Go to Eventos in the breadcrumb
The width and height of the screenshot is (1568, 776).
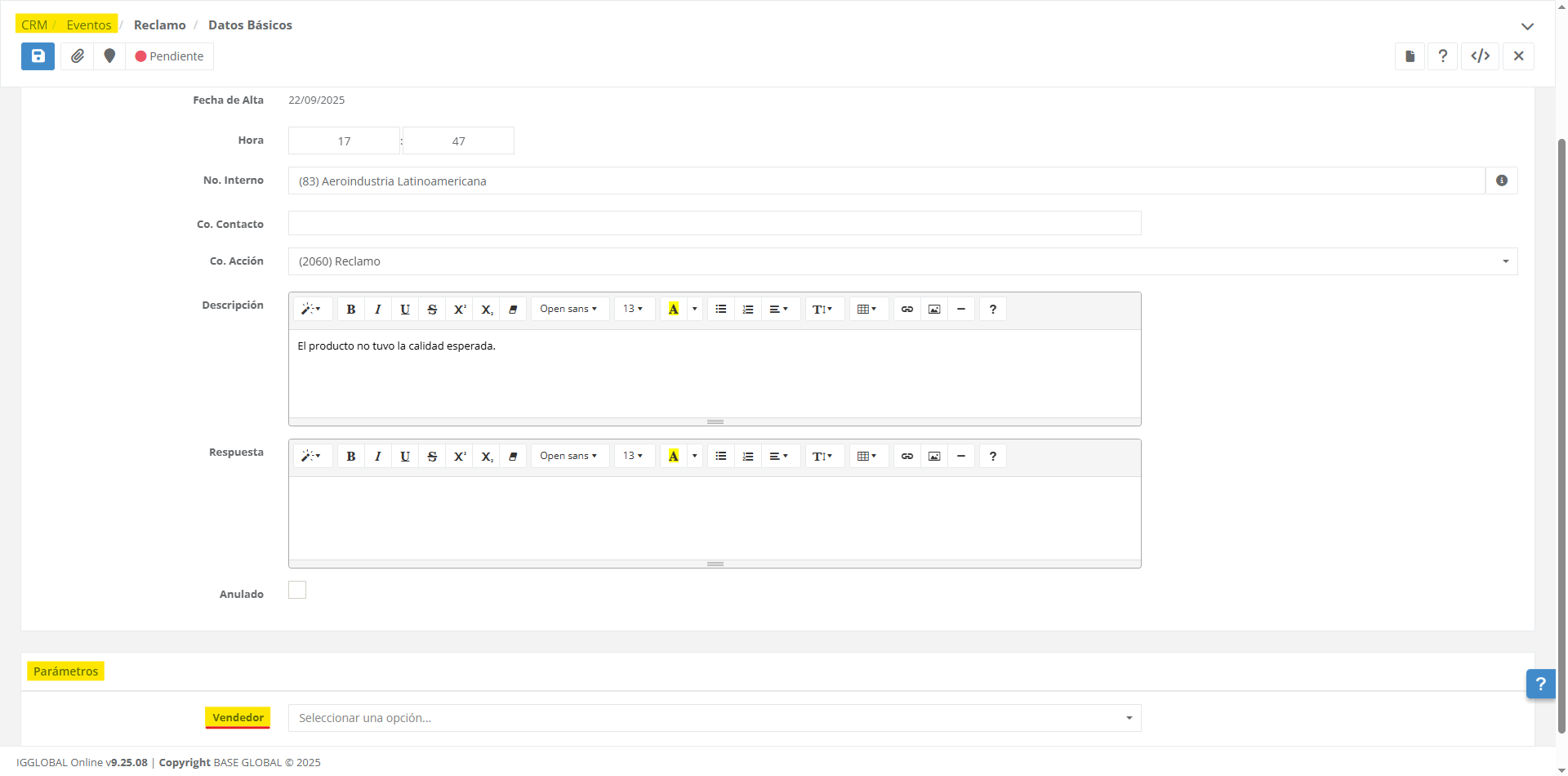(x=89, y=25)
